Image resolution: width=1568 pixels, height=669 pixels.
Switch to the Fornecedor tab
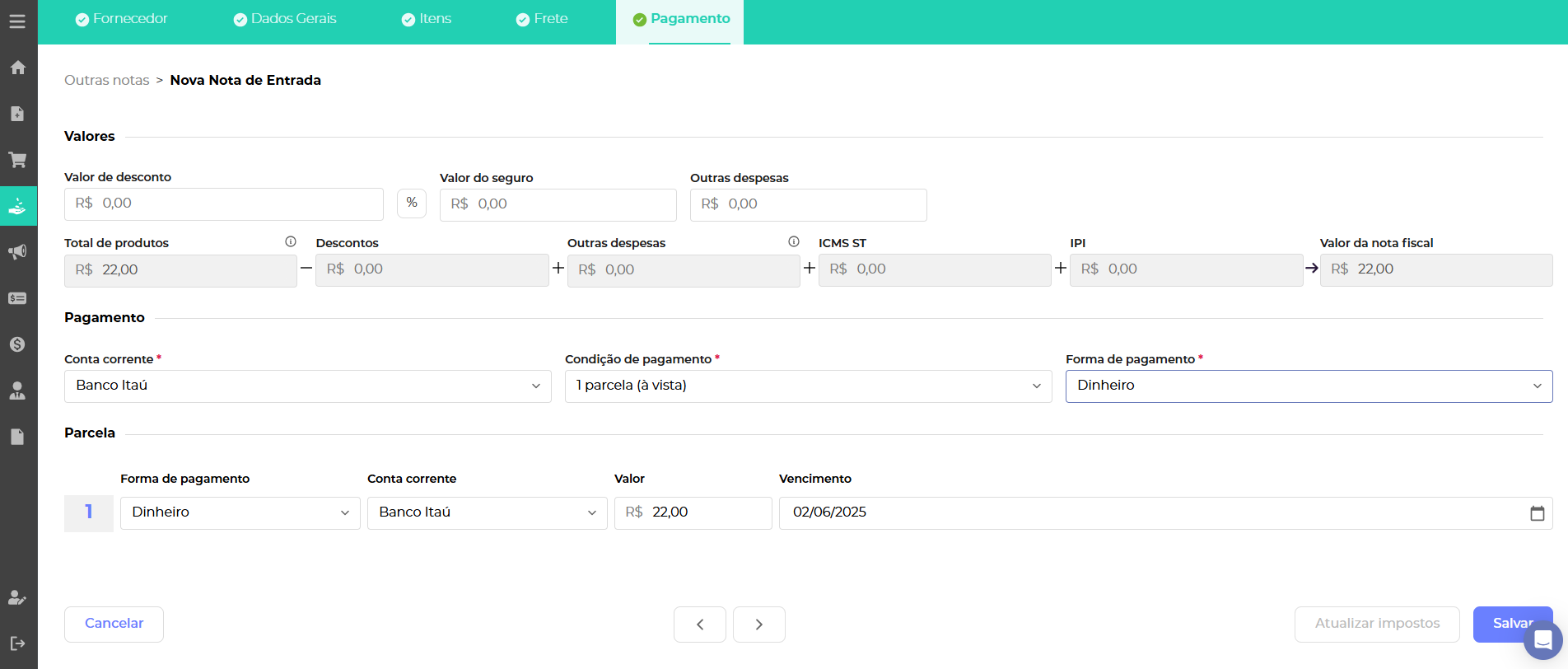click(x=122, y=19)
